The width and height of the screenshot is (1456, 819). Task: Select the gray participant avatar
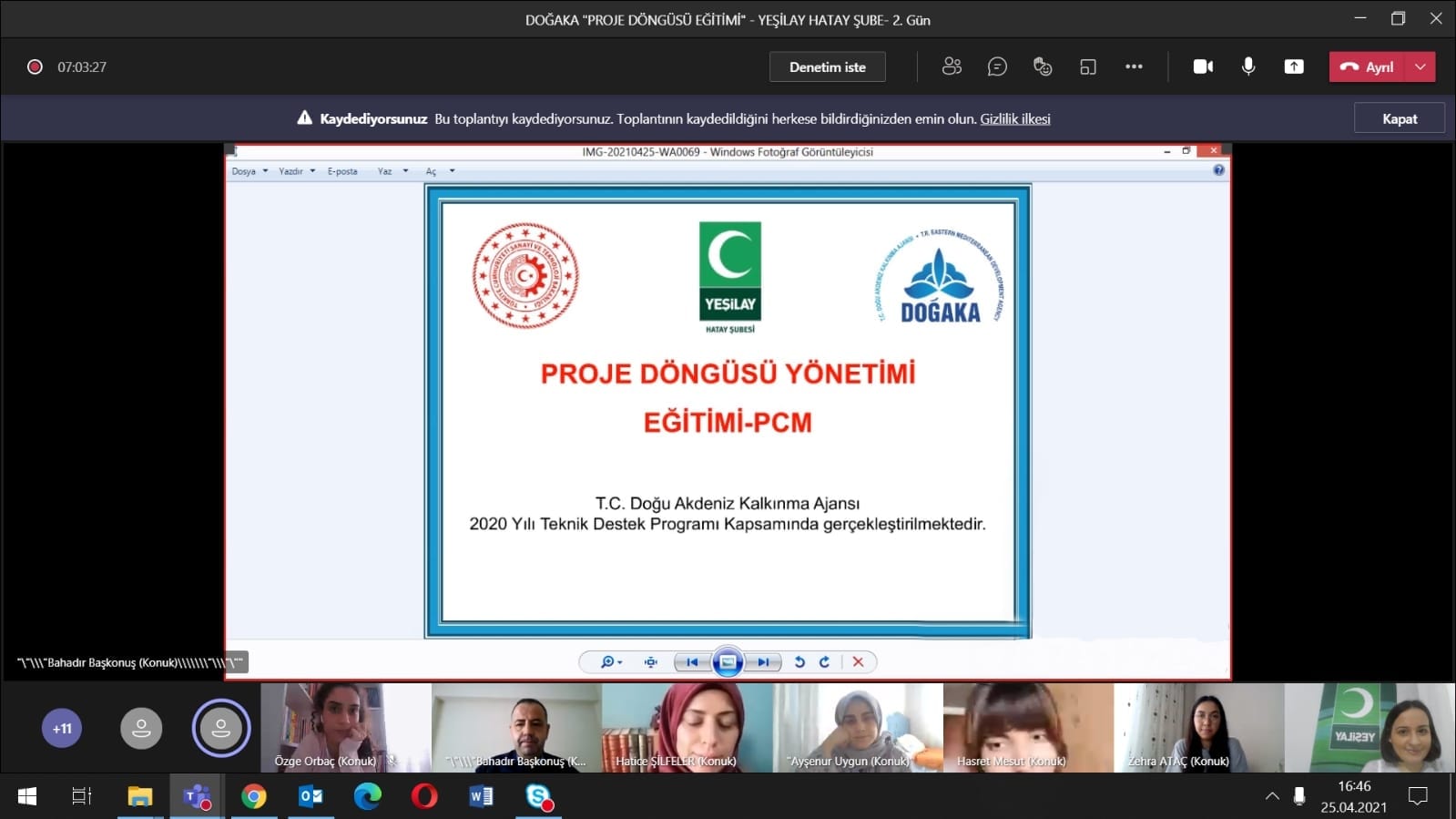(x=141, y=728)
